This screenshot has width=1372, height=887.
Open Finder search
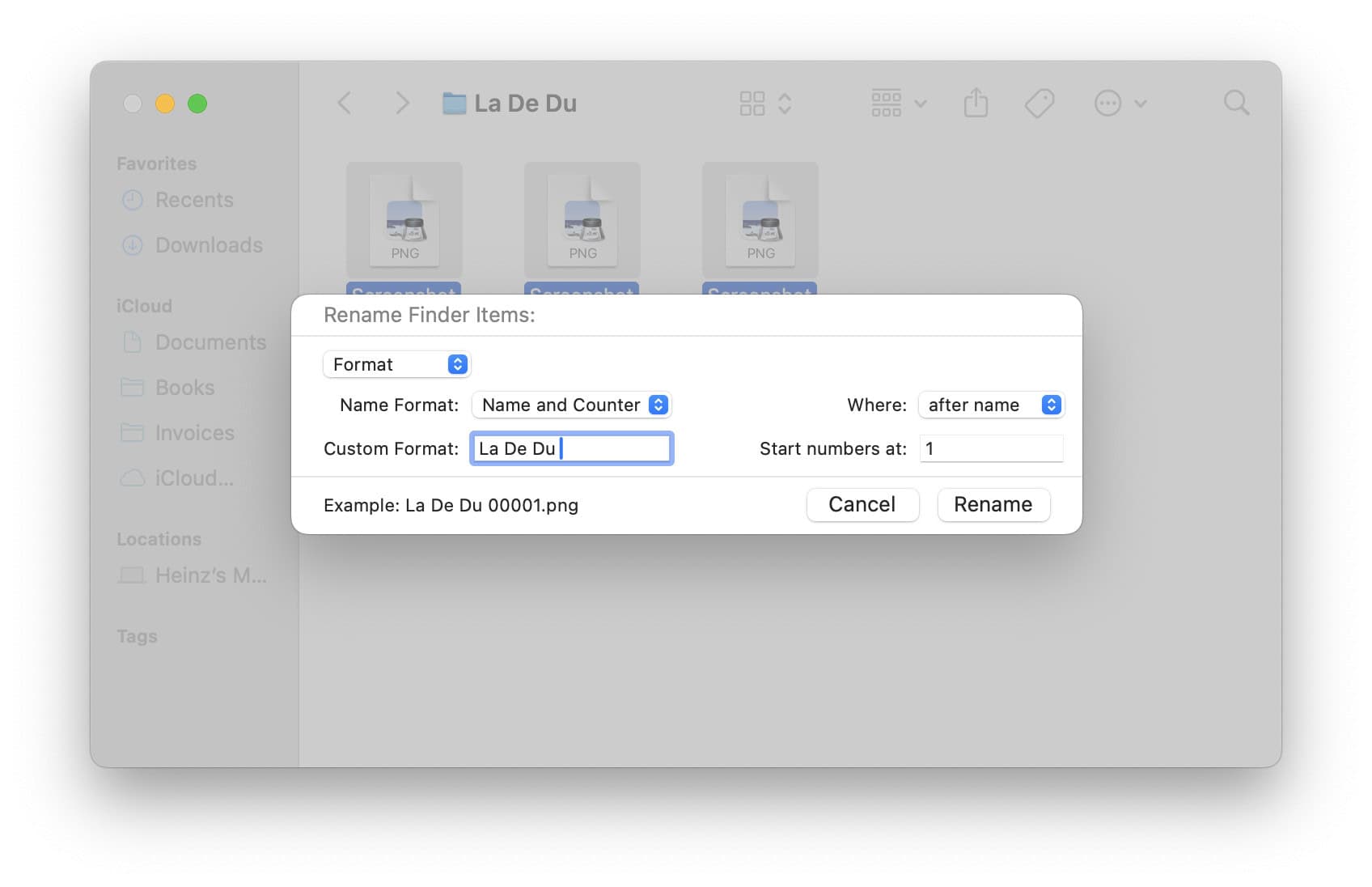[x=1236, y=103]
